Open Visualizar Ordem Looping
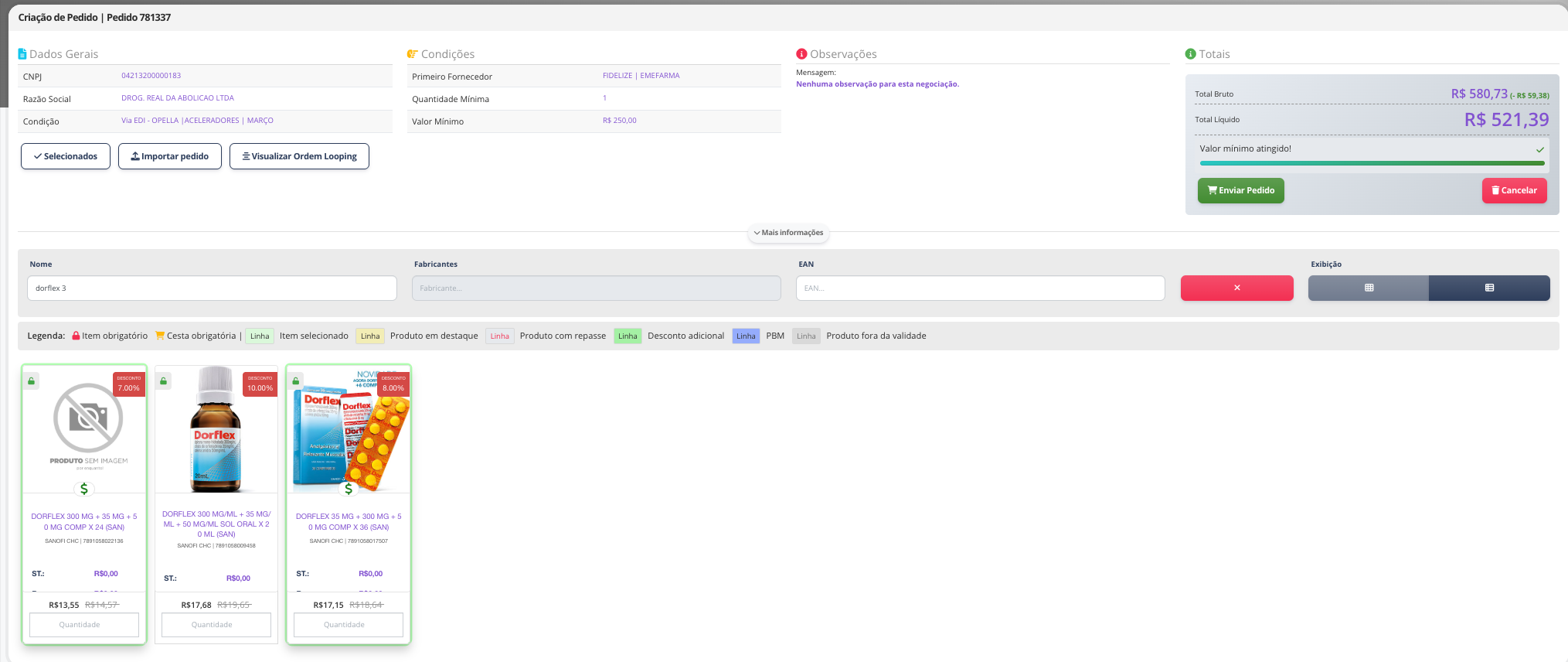Image resolution: width=1568 pixels, height=662 pixels. pos(299,156)
